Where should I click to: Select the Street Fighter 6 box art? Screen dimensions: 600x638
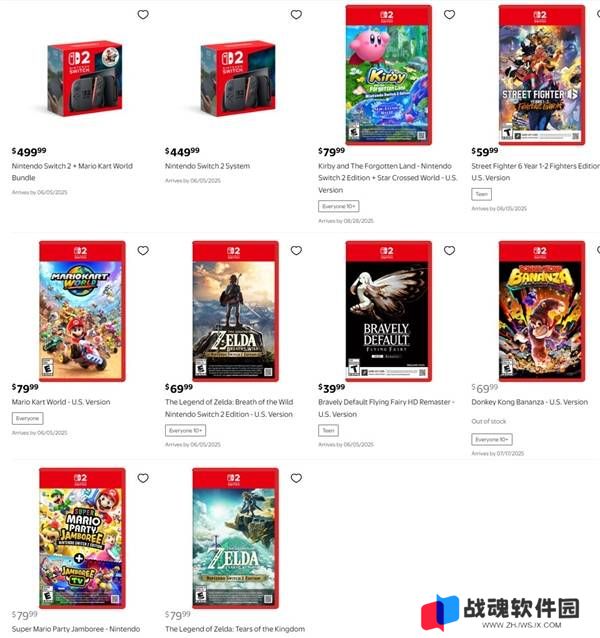coord(542,74)
